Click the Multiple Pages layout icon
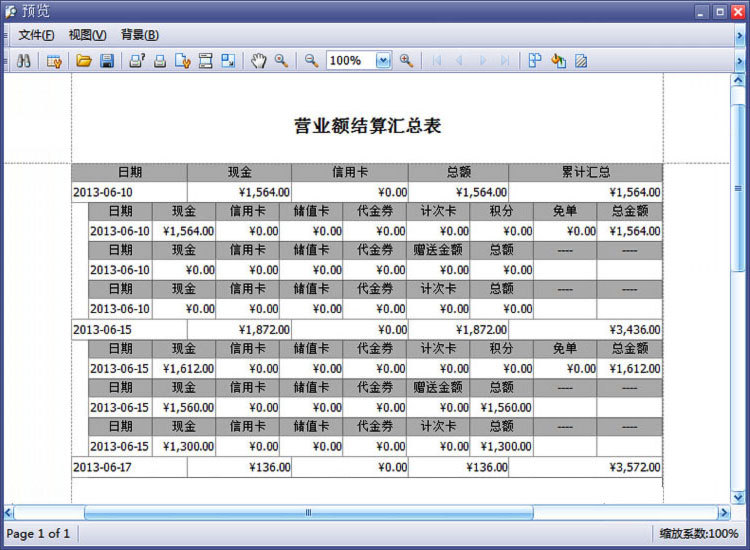750x550 pixels. [x=535, y=61]
